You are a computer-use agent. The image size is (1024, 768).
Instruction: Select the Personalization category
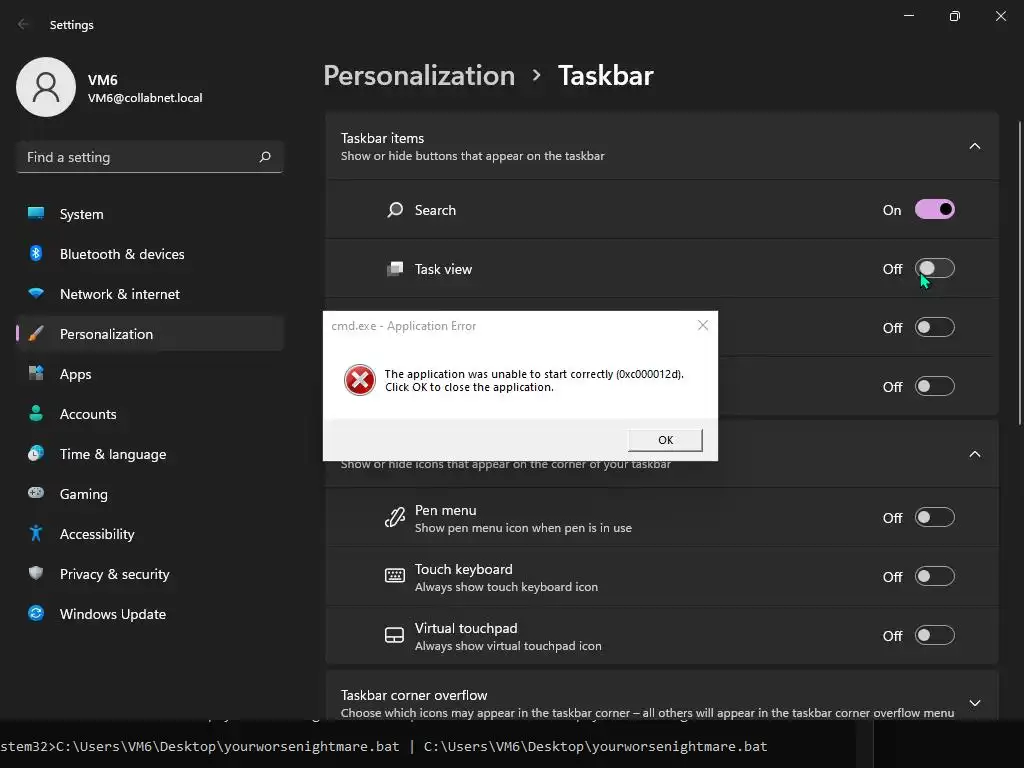pyautogui.click(x=150, y=334)
